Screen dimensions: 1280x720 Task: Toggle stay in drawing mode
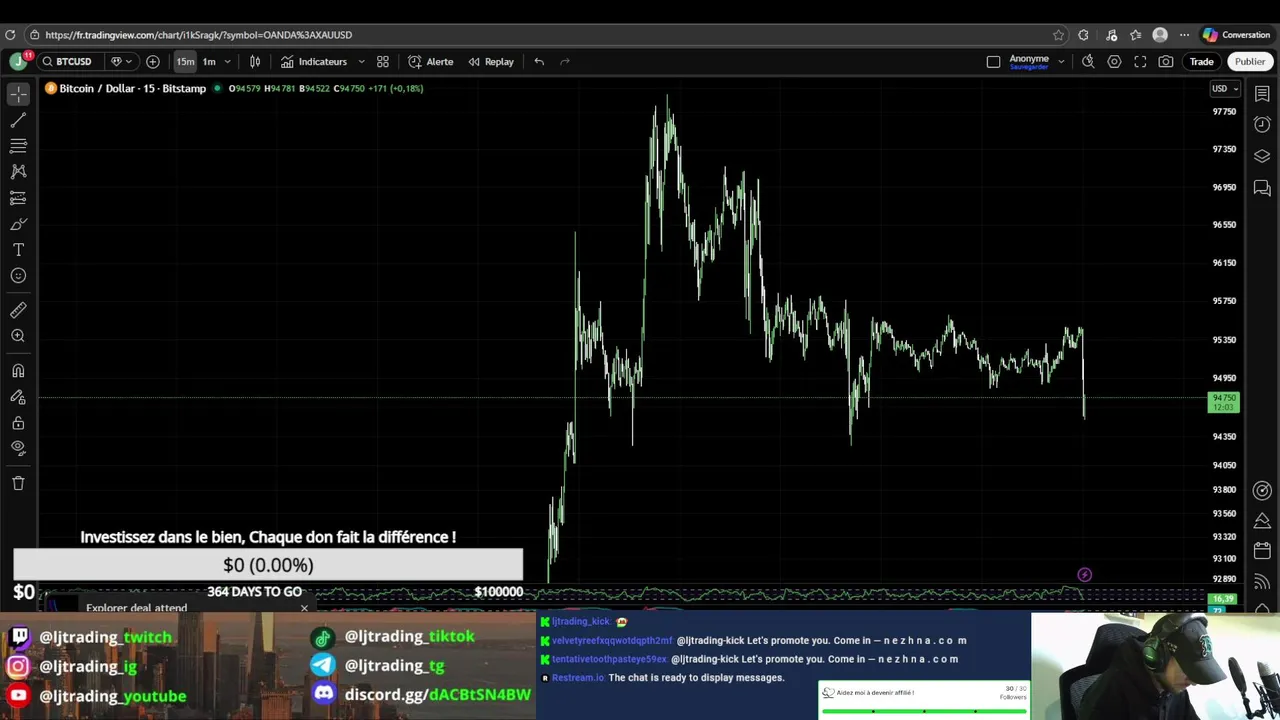click(18, 397)
